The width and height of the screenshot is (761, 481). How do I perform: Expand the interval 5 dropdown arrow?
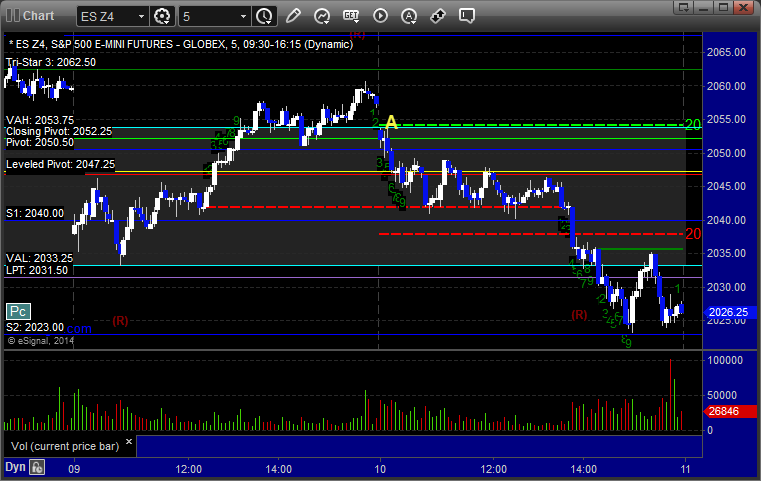click(x=244, y=17)
